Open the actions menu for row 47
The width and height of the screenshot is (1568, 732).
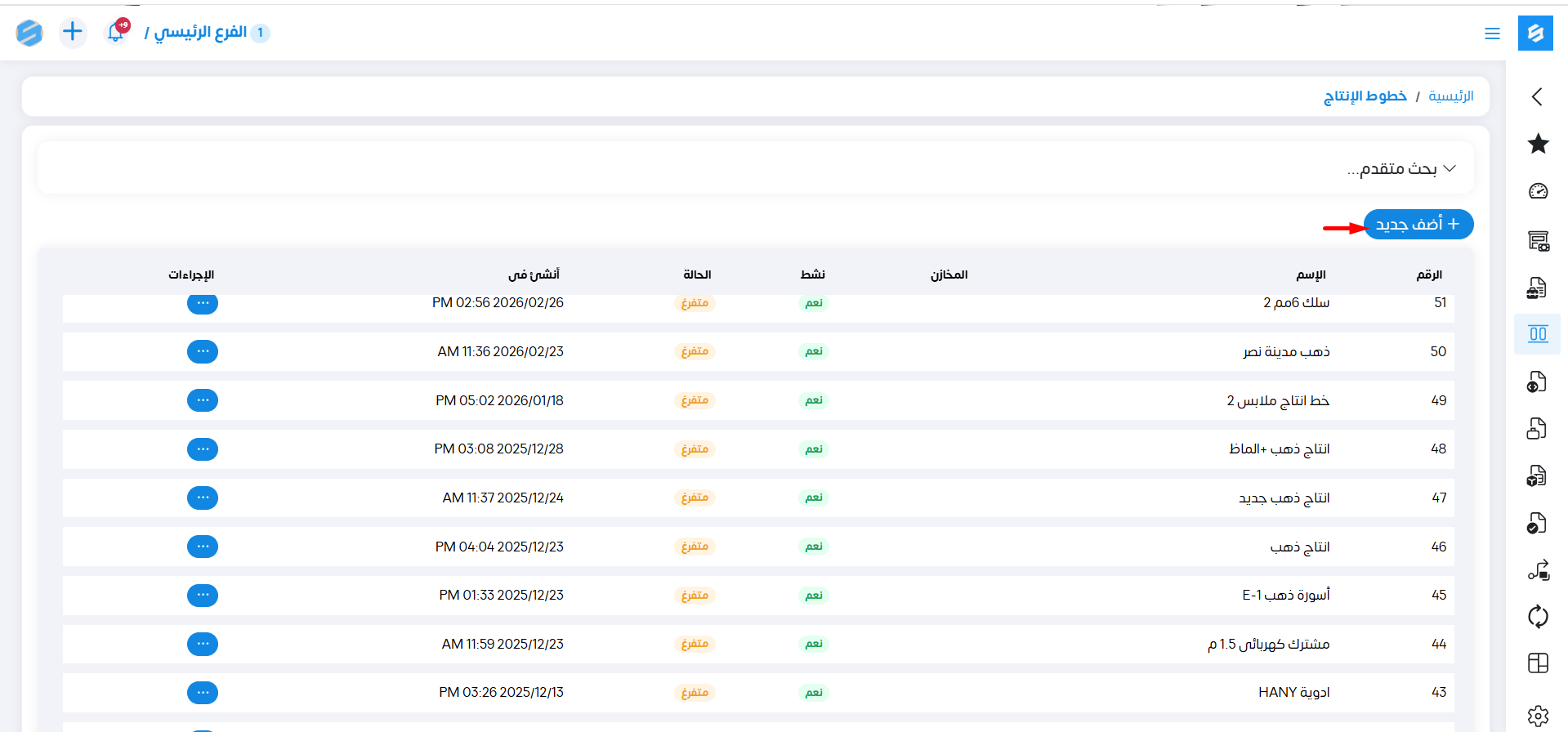(x=203, y=498)
